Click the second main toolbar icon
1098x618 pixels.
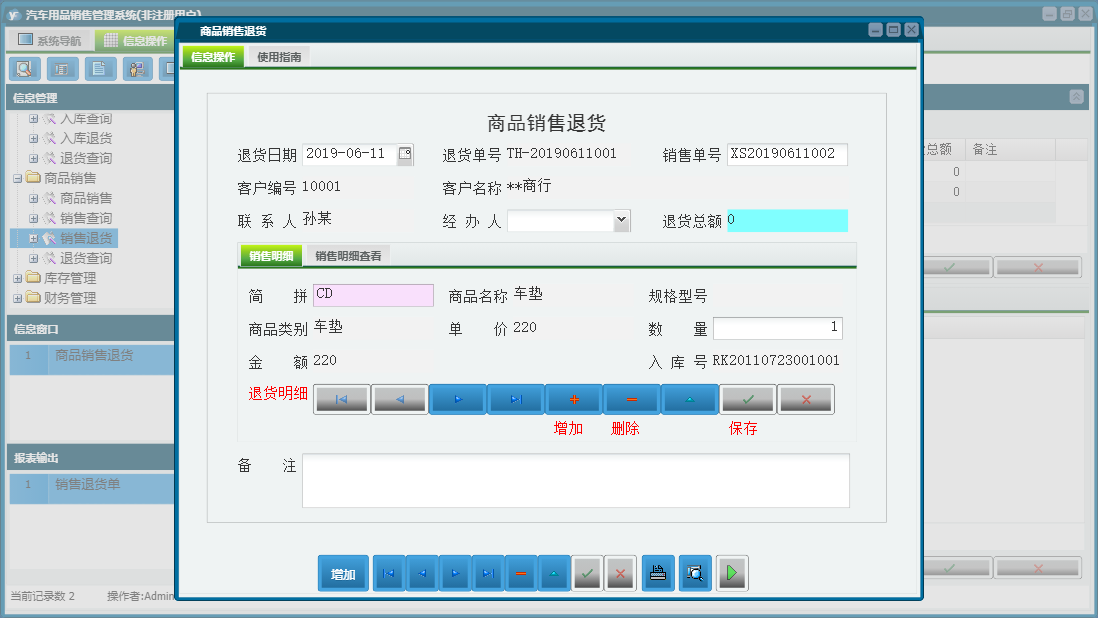click(x=62, y=69)
